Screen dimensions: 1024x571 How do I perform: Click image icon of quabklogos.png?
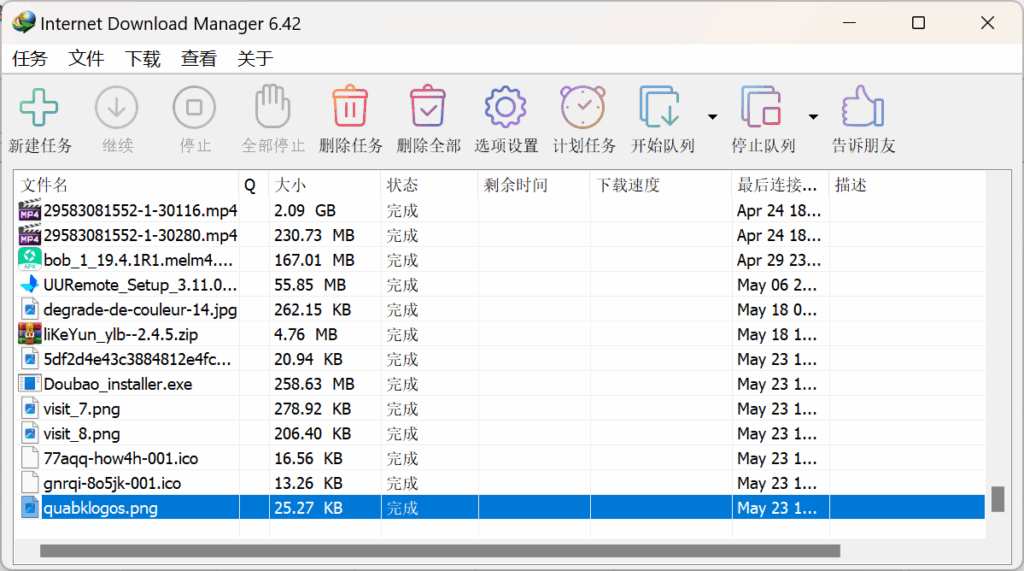[x=29, y=508]
